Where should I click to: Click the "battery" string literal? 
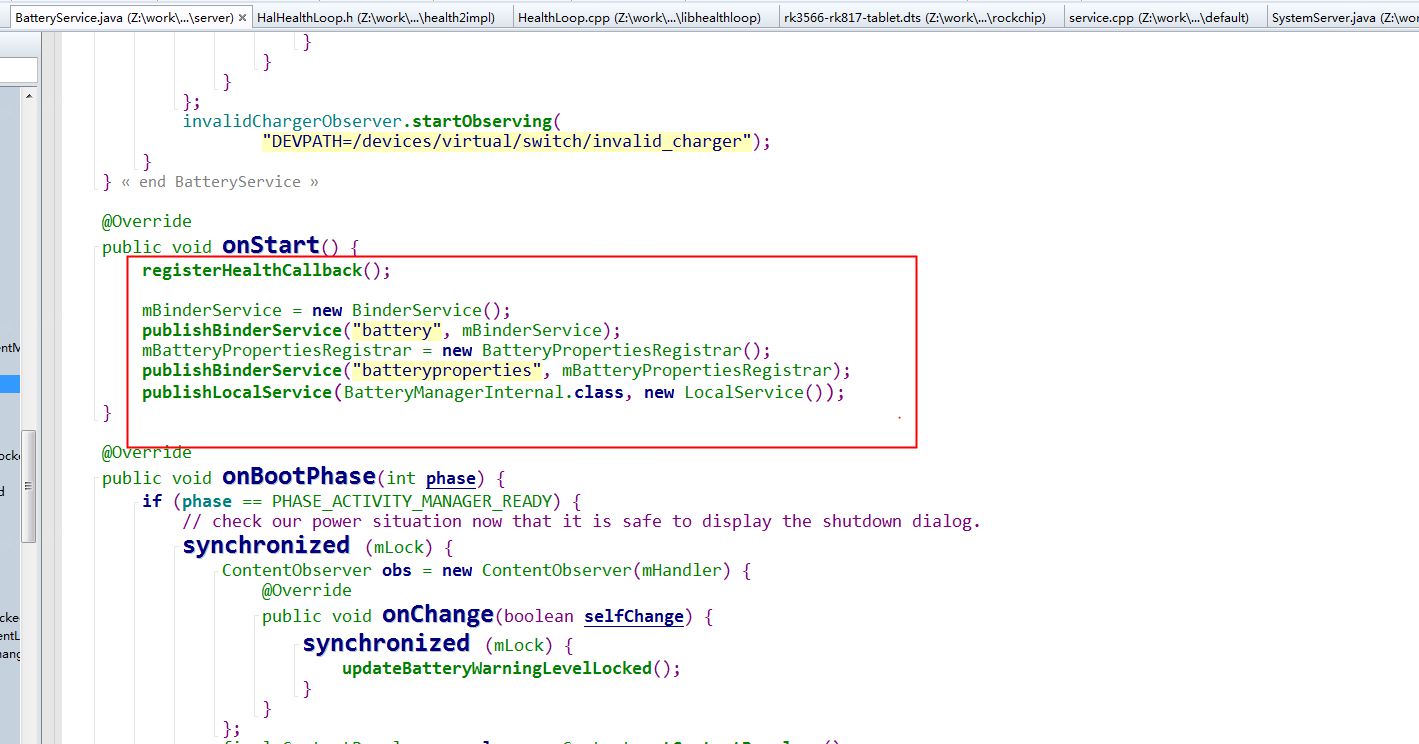point(396,330)
